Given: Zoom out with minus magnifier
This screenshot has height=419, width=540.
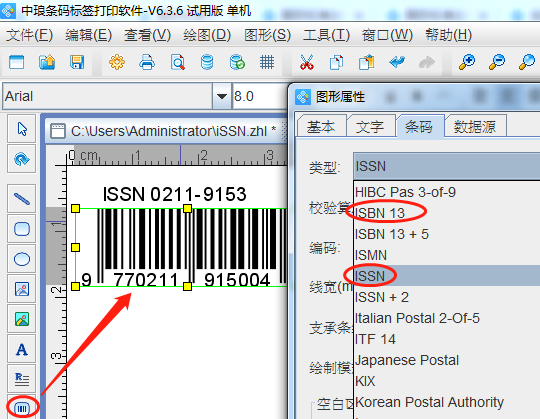Looking at the screenshot, I should click(x=497, y=62).
